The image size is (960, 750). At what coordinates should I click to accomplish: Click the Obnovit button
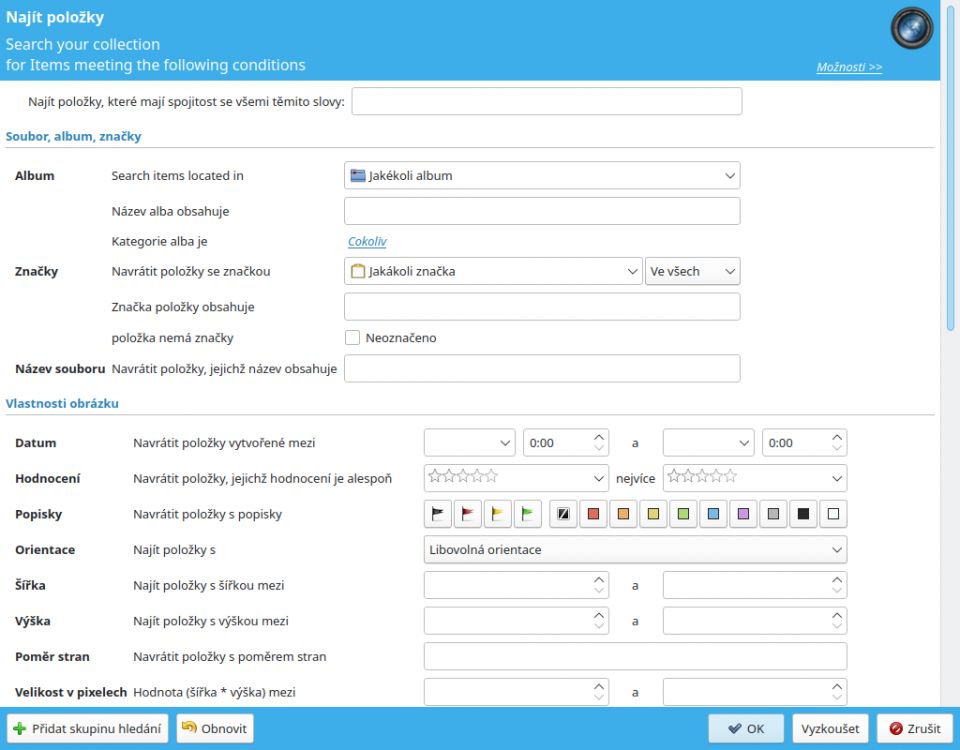[x=215, y=729]
